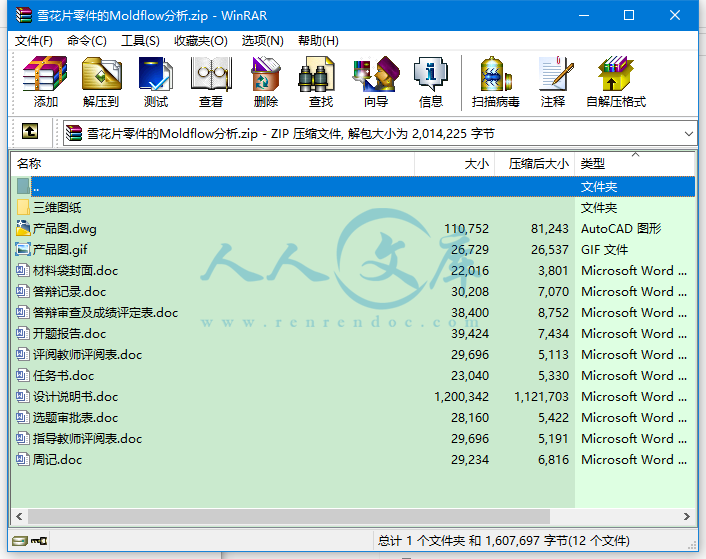Open the 文件(F) menu
The width and height of the screenshot is (706, 559).
[x=33, y=41]
